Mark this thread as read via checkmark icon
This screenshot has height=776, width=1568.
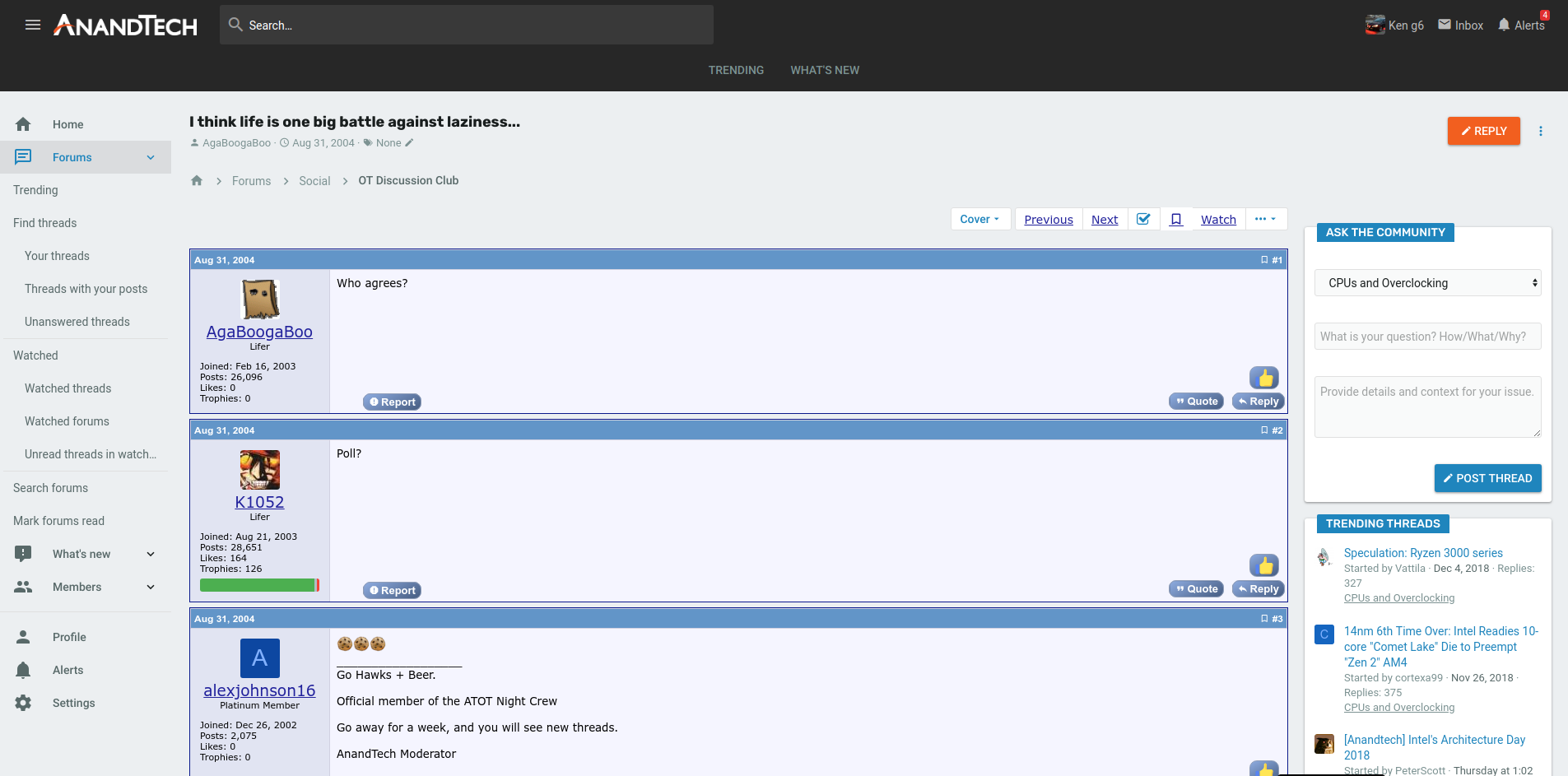pyautogui.click(x=1143, y=219)
